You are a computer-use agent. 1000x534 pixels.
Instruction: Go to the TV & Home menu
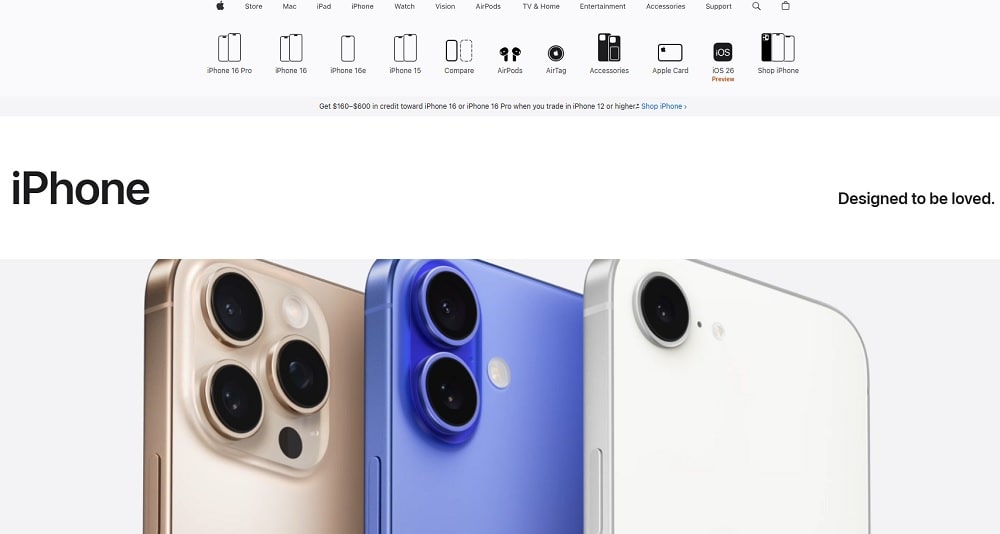pos(541,6)
